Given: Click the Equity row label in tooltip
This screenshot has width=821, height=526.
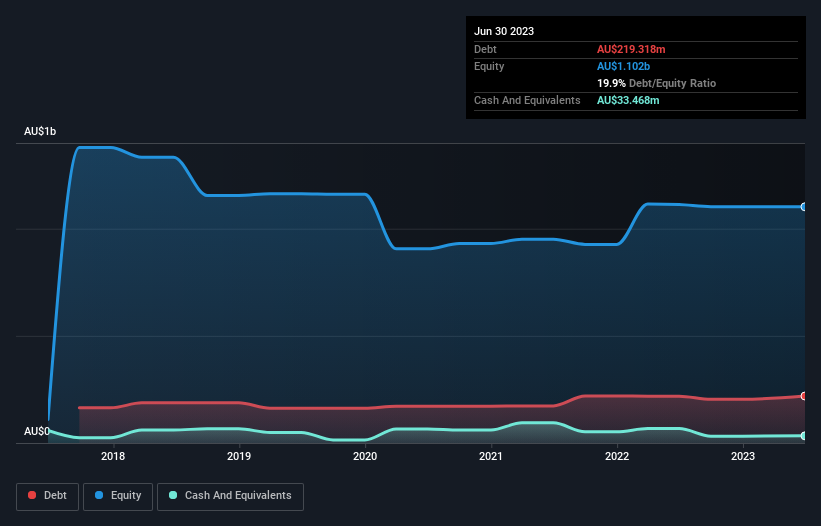Looking at the screenshot, I should coord(489,66).
